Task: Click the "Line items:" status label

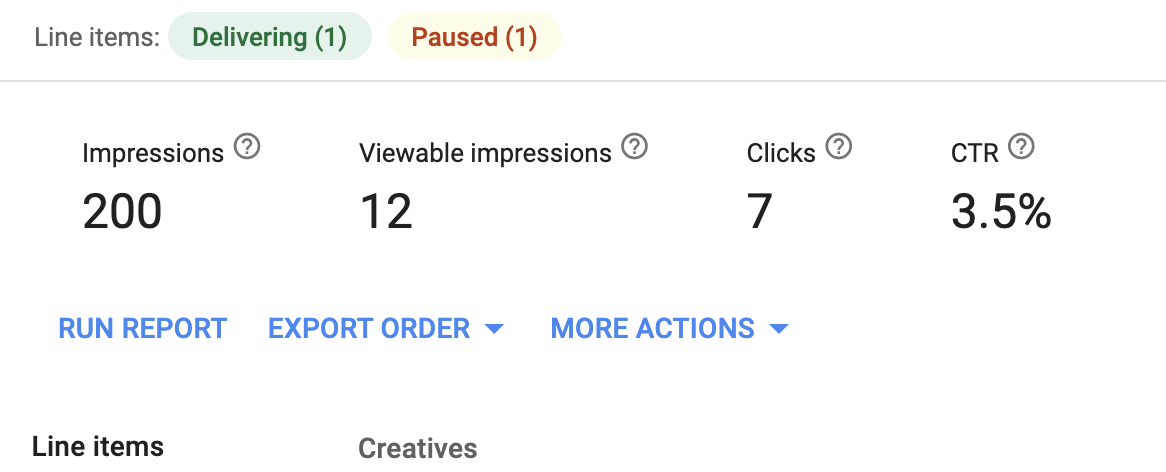Action: click(97, 37)
